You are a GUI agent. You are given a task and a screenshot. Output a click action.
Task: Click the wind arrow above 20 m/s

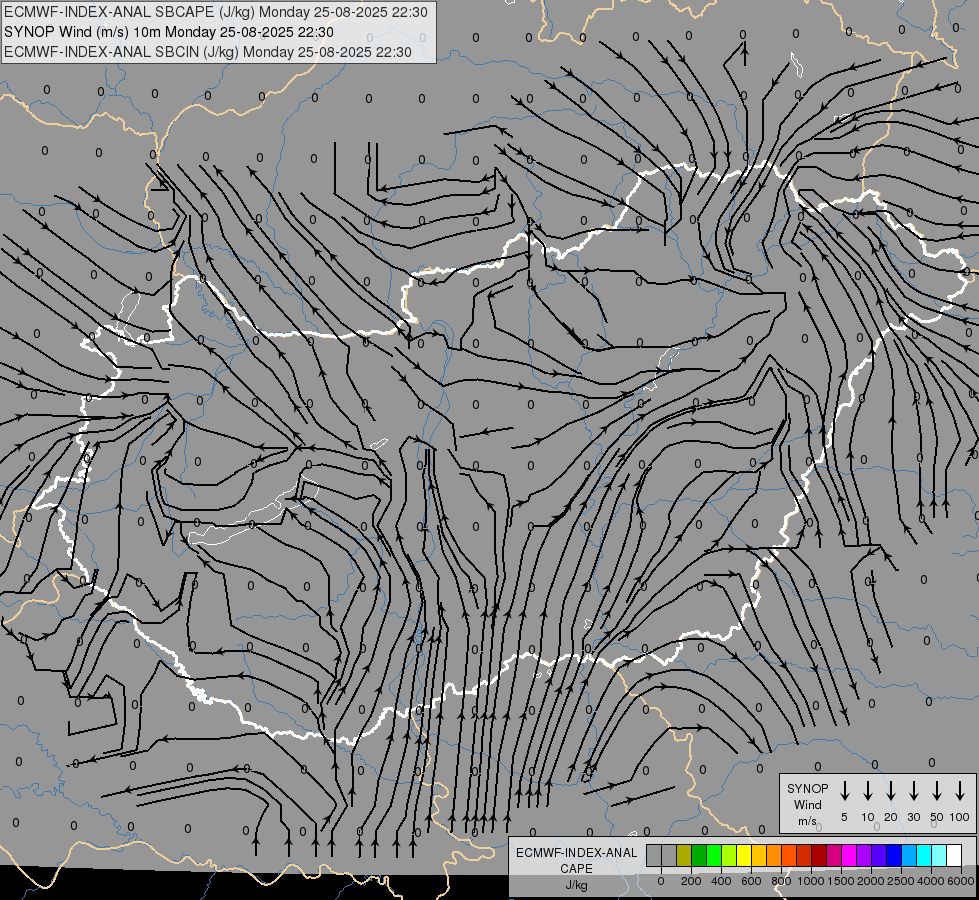(890, 791)
